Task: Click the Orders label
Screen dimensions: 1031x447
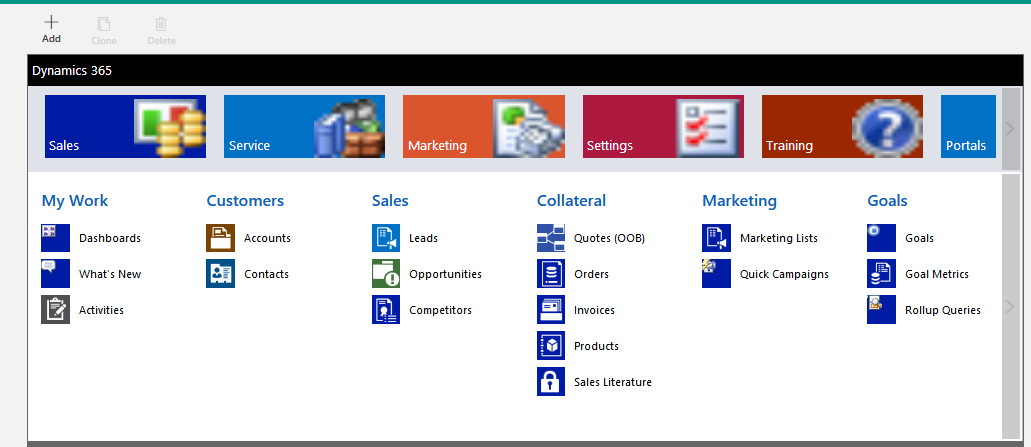Action: 591,274
